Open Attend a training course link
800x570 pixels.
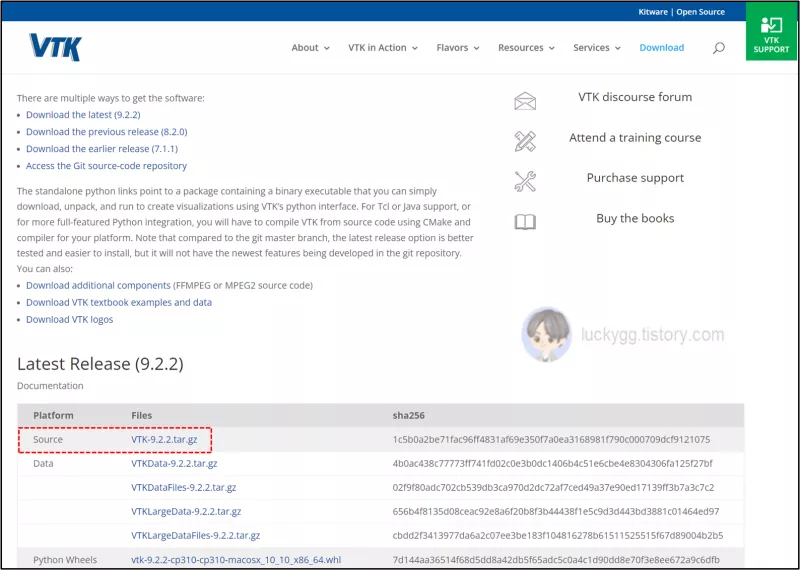click(x=635, y=137)
